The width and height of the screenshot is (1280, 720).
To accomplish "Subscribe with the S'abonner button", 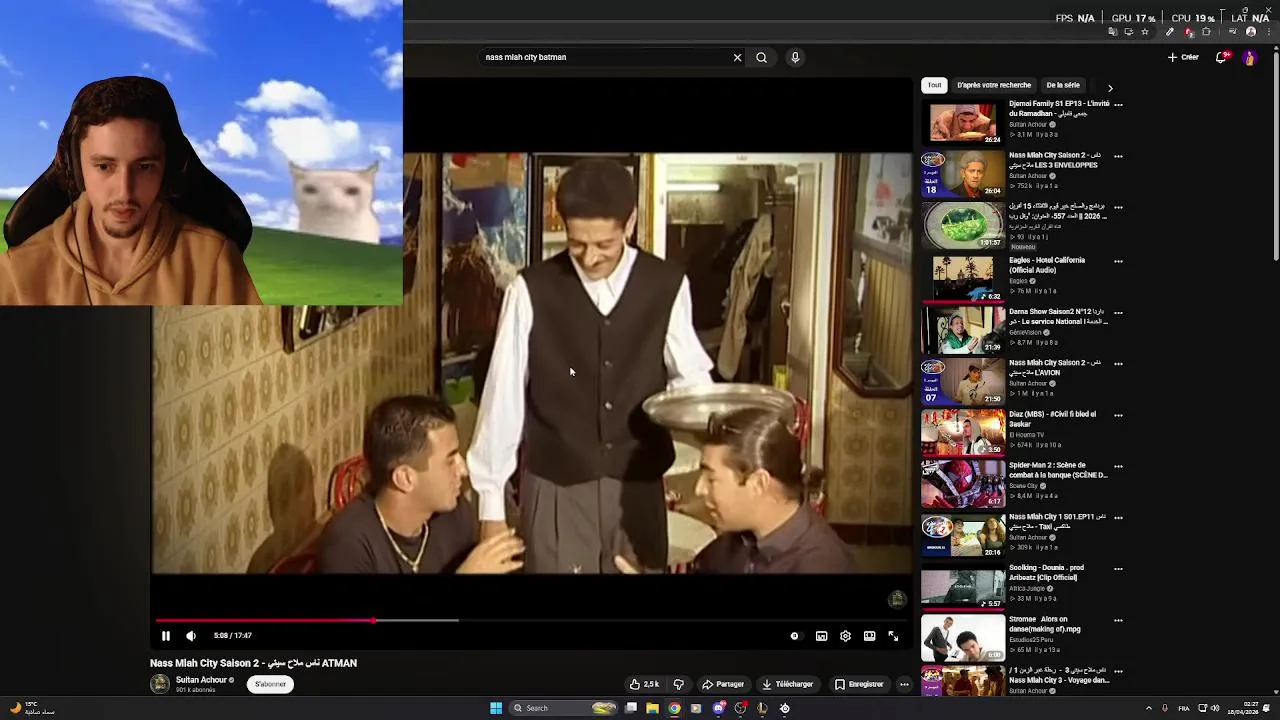I will (270, 684).
